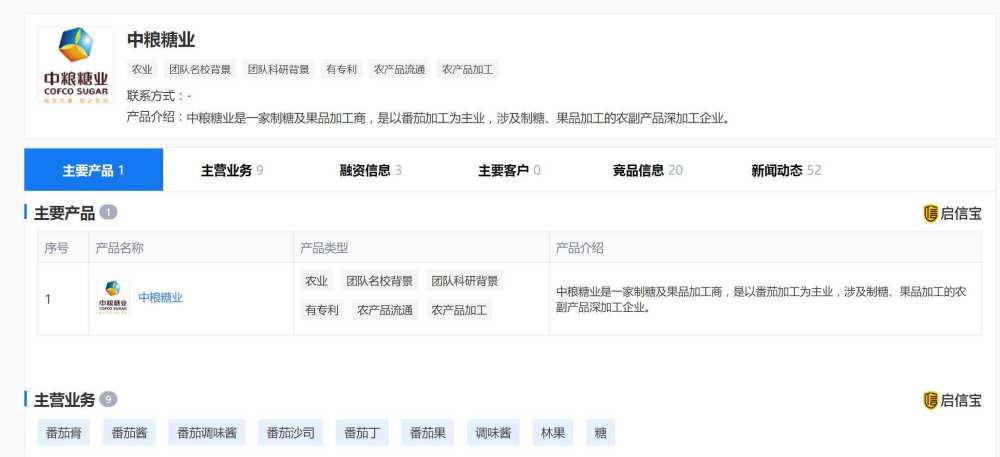The image size is (1000, 457).
Task: Go to the 竞品信息 tab
Action: [647, 170]
